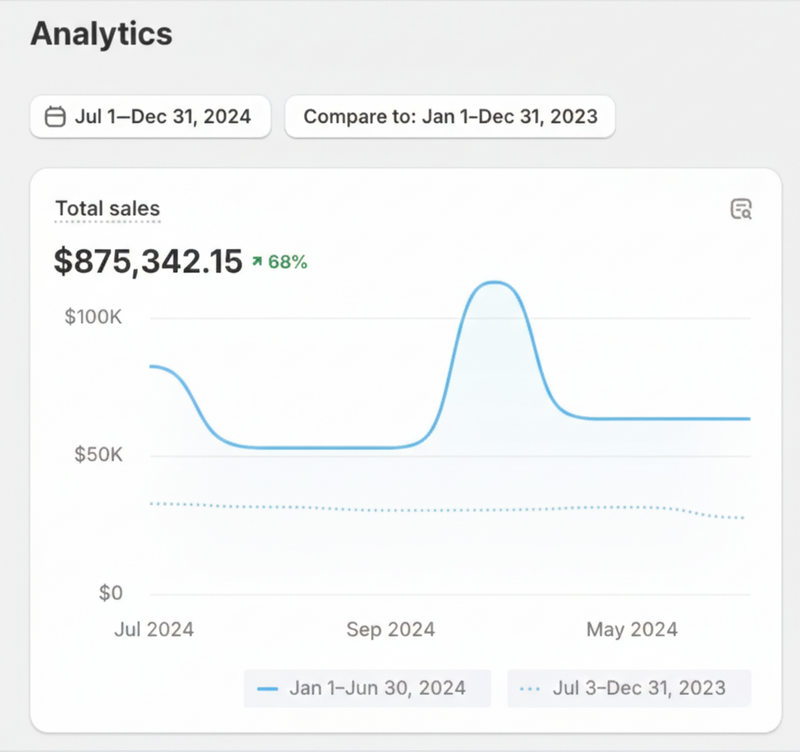Viewport: 800px width, 752px height.
Task: Select the Jul 2024 x-axis label
Action: coord(154,629)
